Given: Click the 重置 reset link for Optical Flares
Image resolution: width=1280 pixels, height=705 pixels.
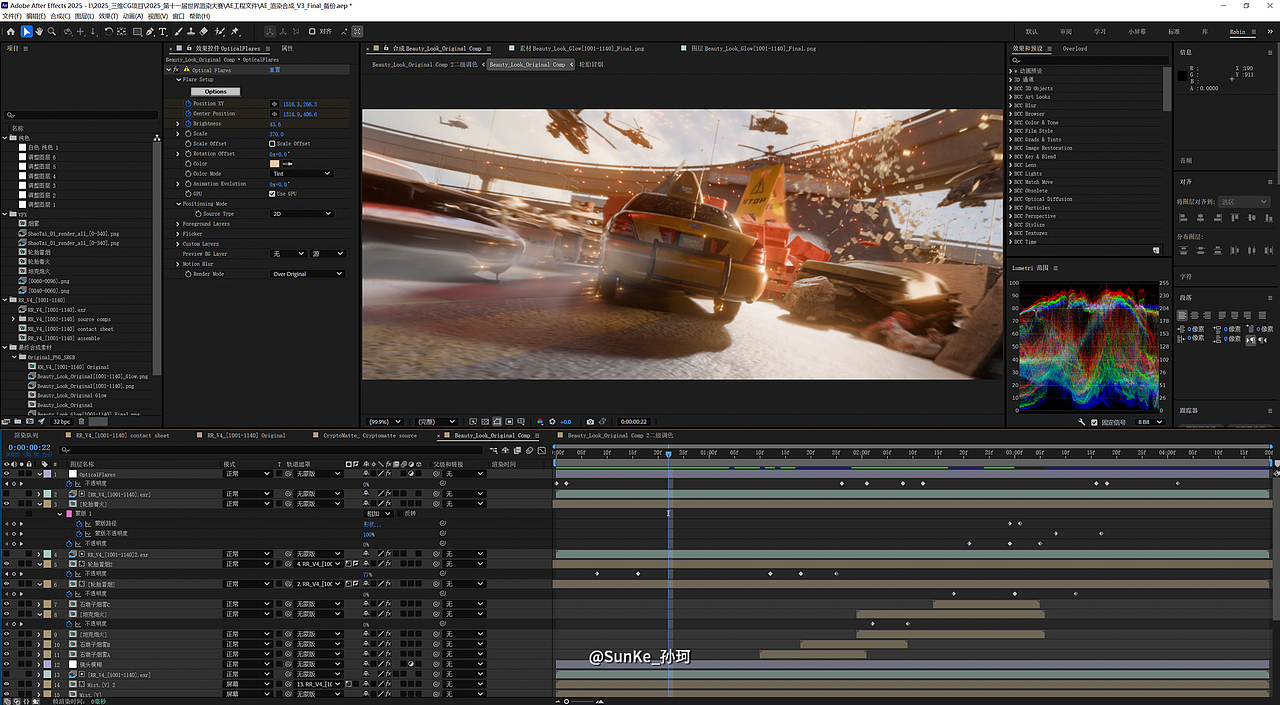Looking at the screenshot, I should click(274, 70).
